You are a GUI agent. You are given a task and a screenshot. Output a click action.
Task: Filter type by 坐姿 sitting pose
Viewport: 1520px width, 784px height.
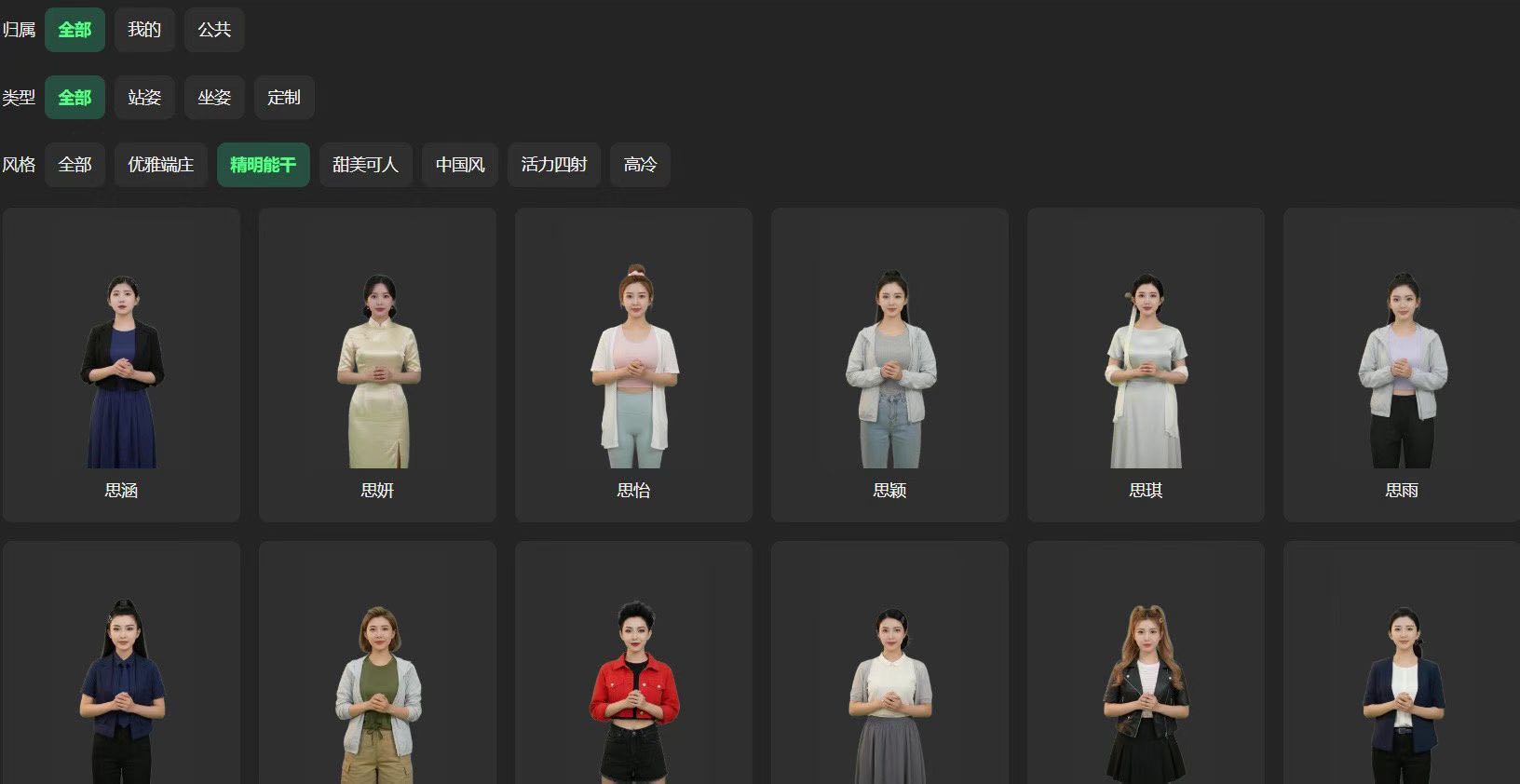[214, 98]
